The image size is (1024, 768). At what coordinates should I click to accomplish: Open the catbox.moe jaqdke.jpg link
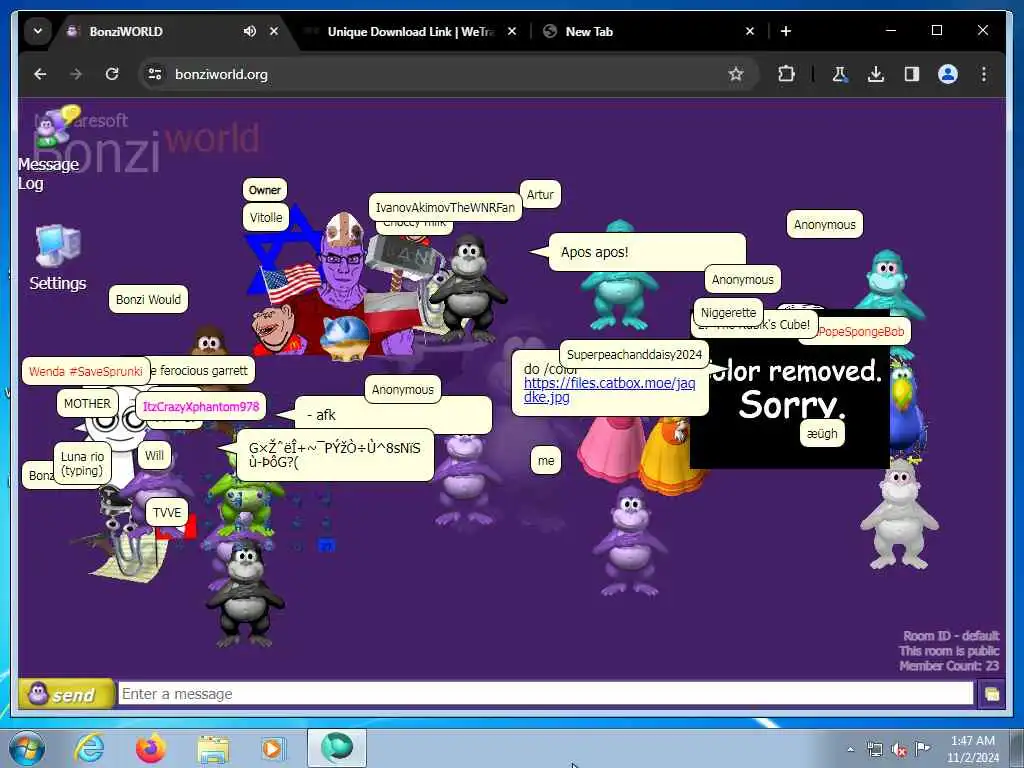click(x=609, y=390)
